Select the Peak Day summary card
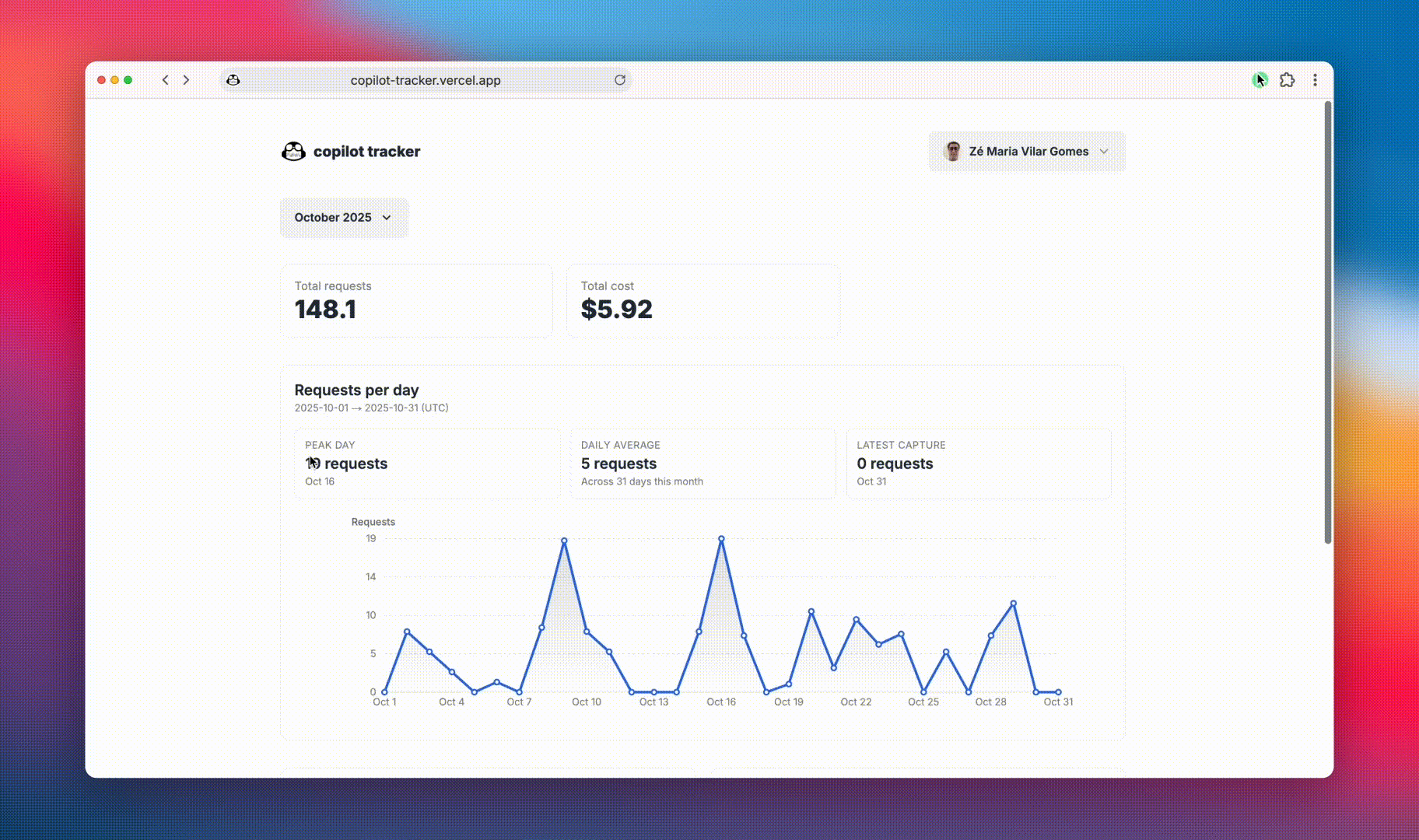 point(427,464)
